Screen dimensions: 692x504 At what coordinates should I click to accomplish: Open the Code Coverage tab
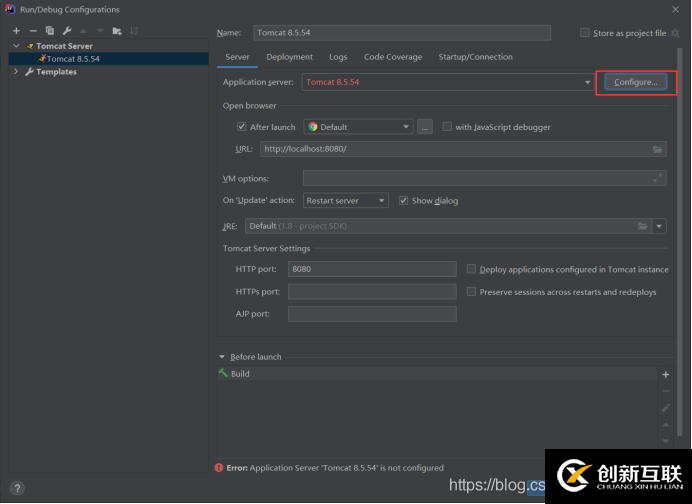point(393,57)
